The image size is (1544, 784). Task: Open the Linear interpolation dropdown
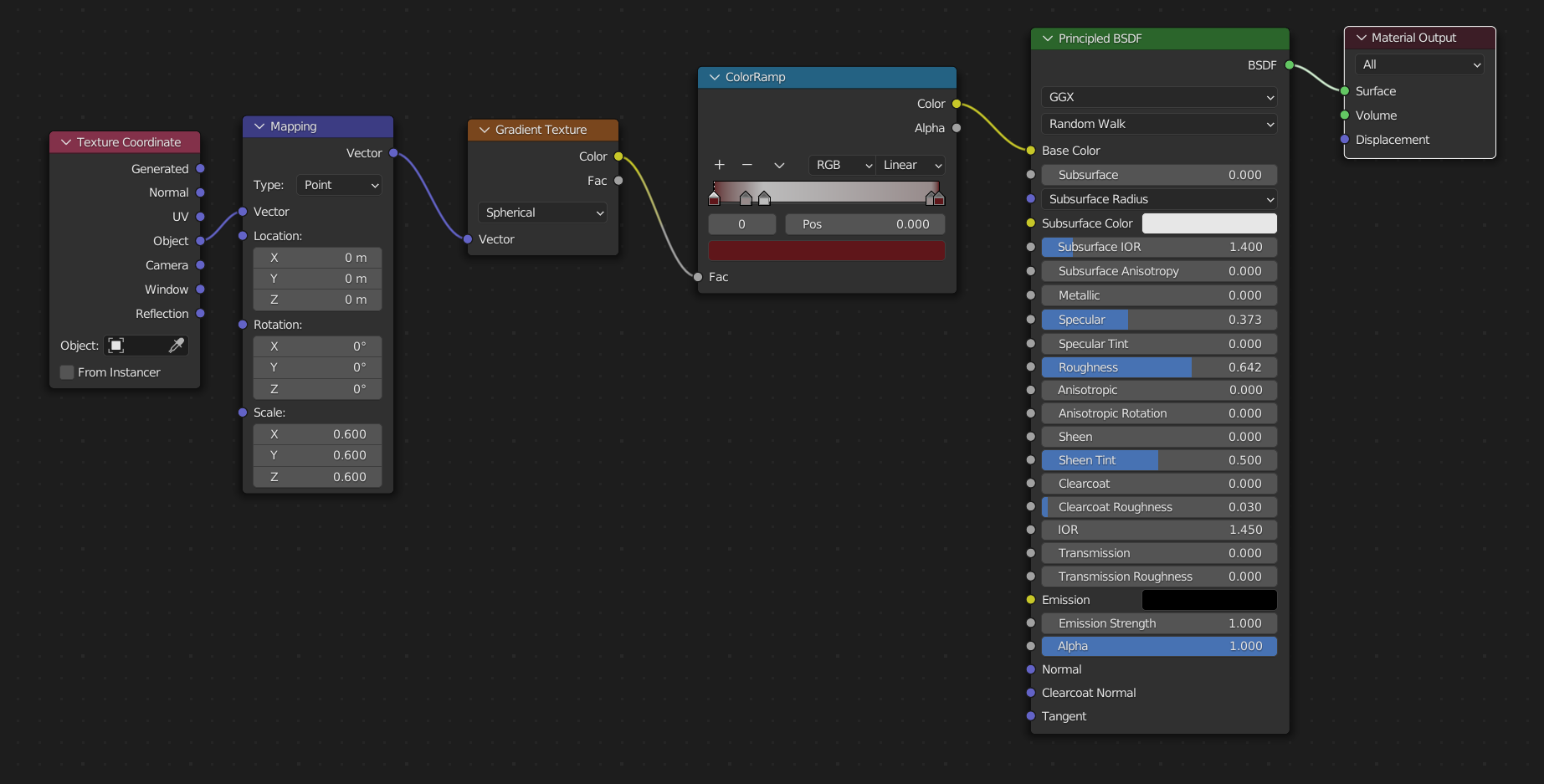click(910, 165)
